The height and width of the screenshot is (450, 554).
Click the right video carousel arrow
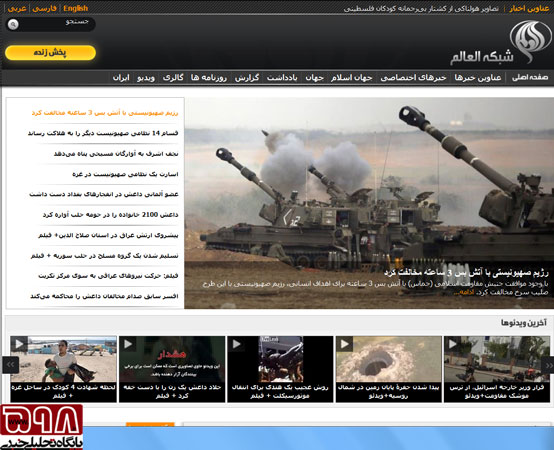(x=547, y=365)
